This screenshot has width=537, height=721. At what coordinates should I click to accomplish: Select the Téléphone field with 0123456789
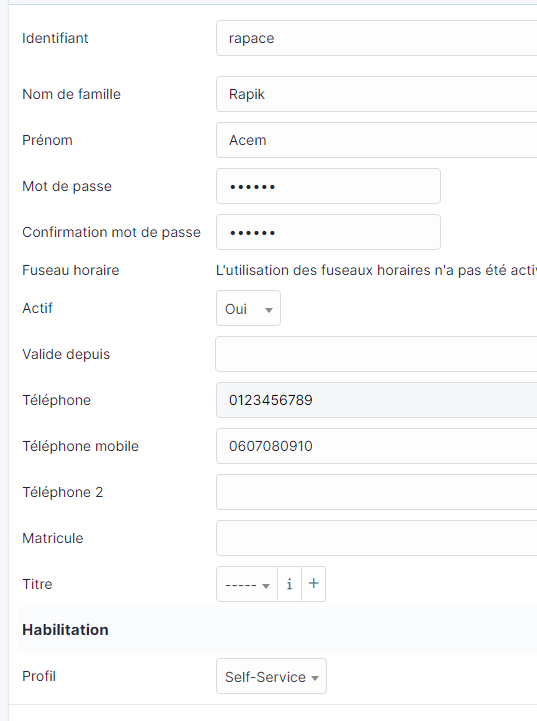377,400
